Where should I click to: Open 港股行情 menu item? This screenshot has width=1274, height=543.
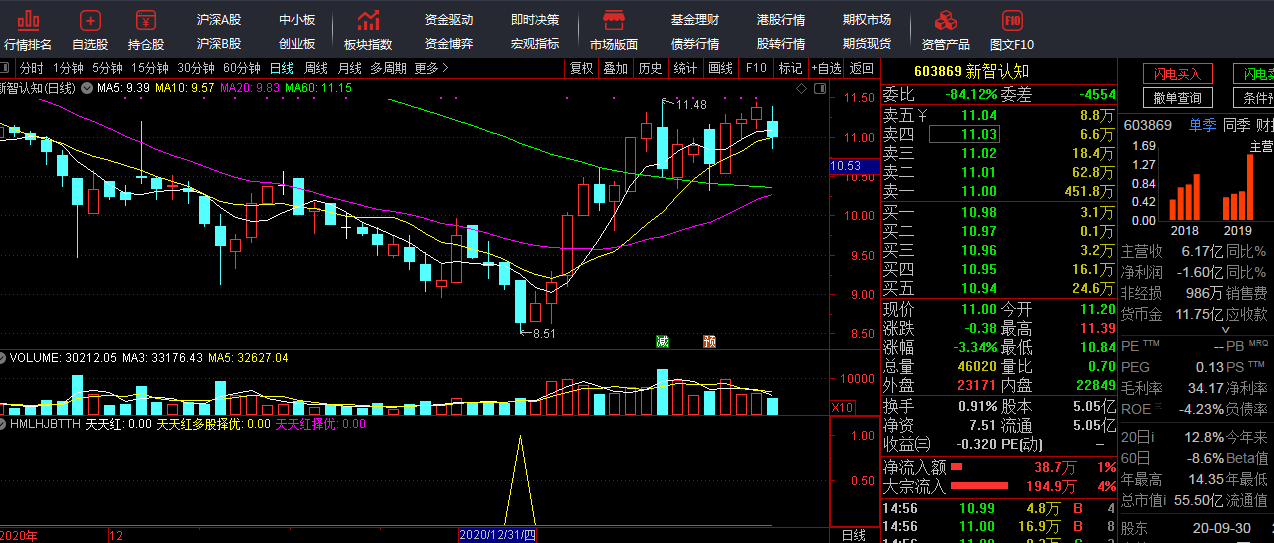pyautogui.click(x=781, y=20)
